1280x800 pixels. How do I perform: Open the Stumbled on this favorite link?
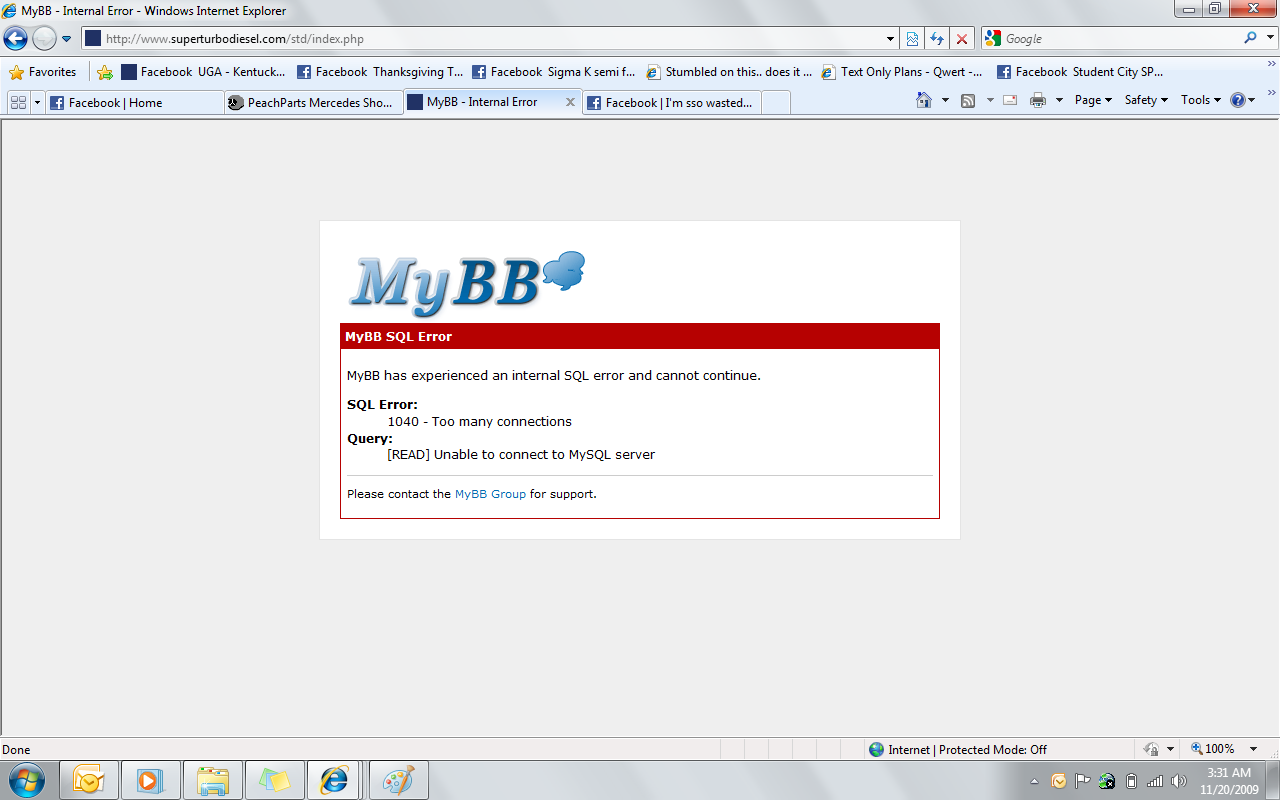tap(729, 72)
